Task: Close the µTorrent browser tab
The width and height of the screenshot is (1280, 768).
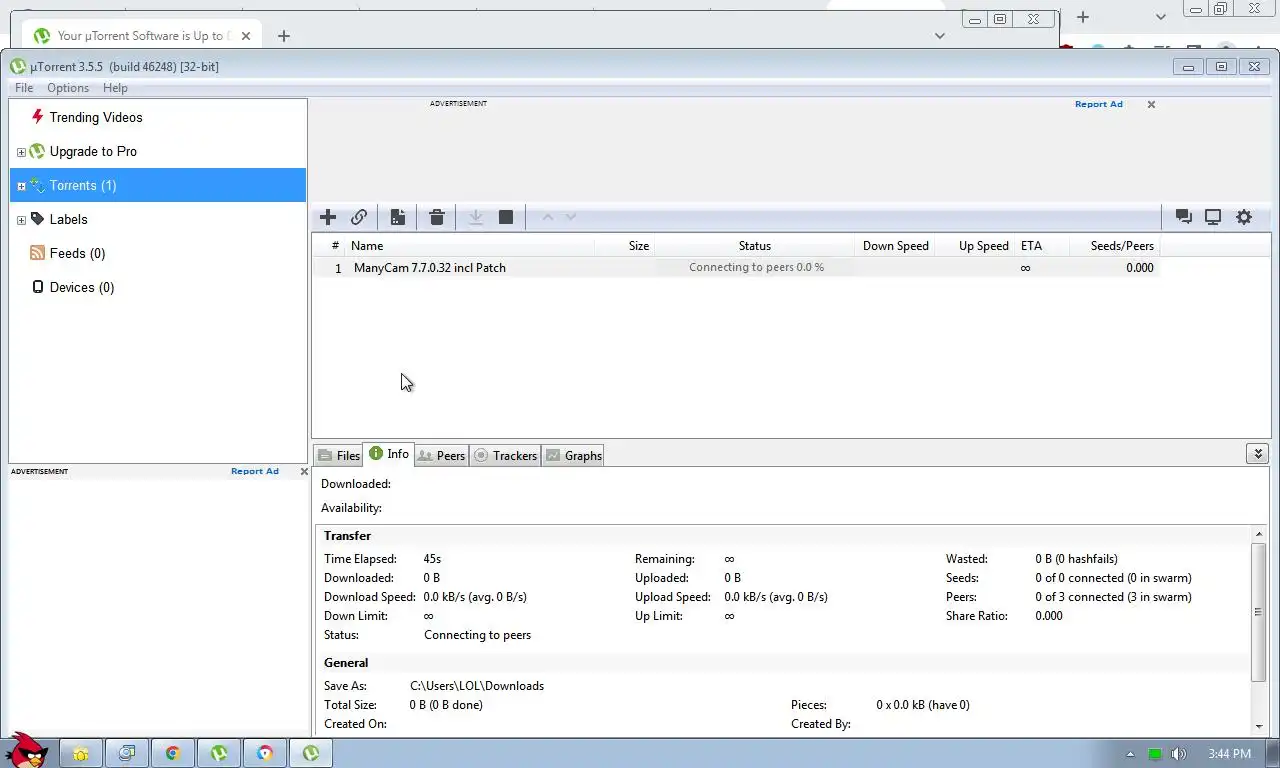Action: click(246, 36)
